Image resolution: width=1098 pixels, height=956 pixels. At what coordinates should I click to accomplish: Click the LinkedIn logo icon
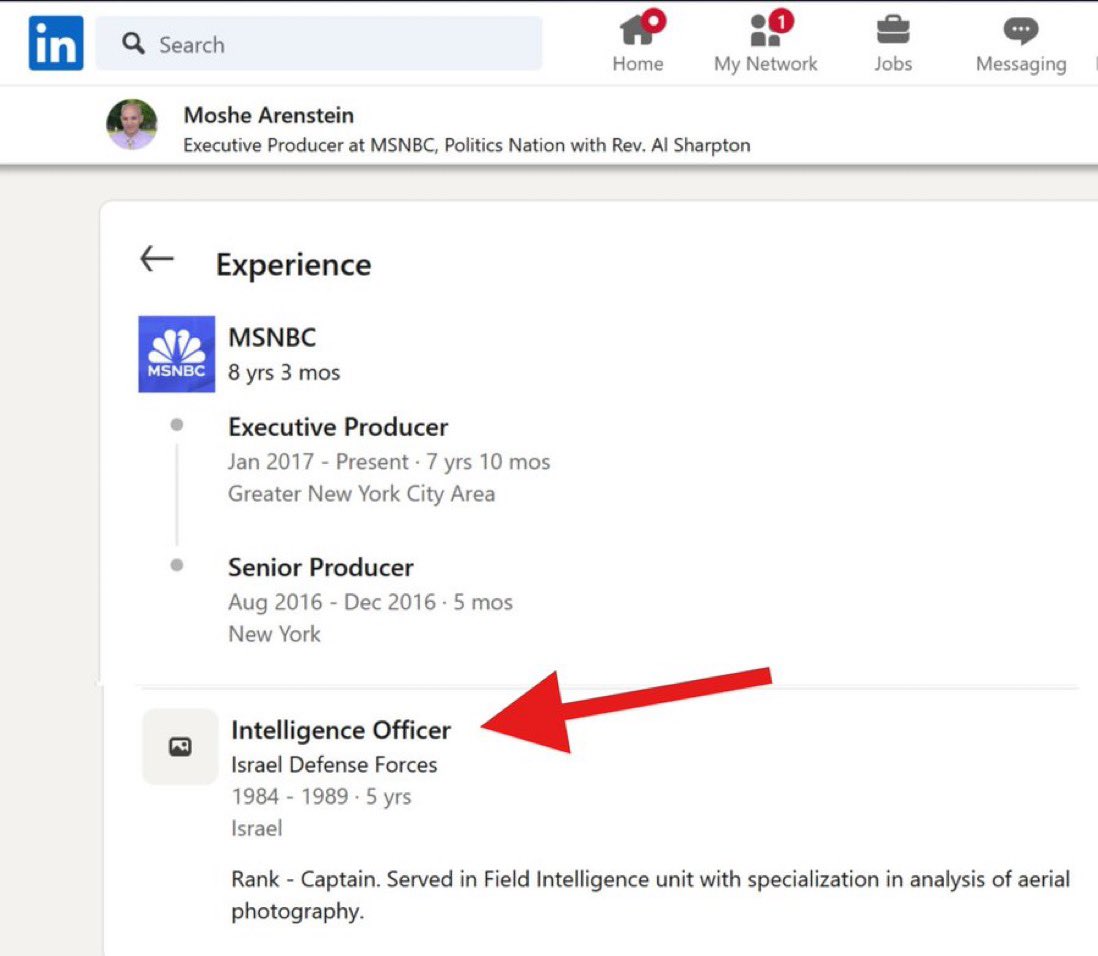coord(56,43)
